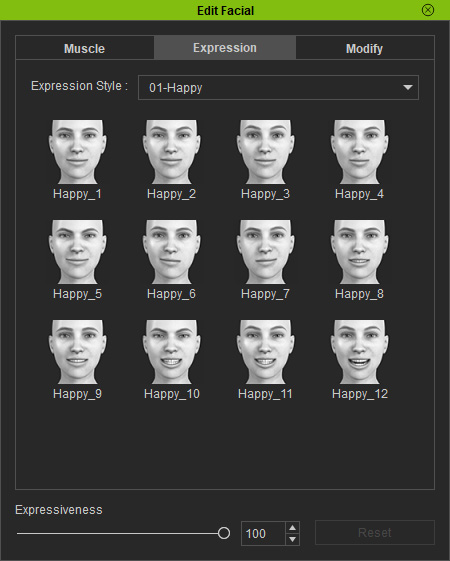This screenshot has width=450, height=561.
Task: Click the Expressiveness slider handle
Action: pyautogui.click(x=224, y=533)
